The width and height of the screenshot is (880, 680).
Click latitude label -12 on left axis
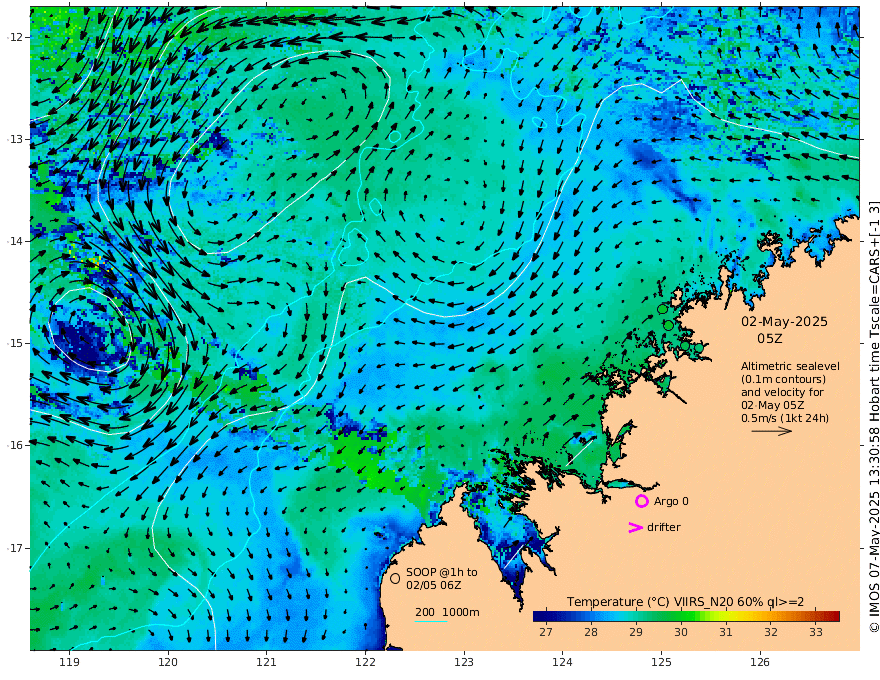point(15,37)
